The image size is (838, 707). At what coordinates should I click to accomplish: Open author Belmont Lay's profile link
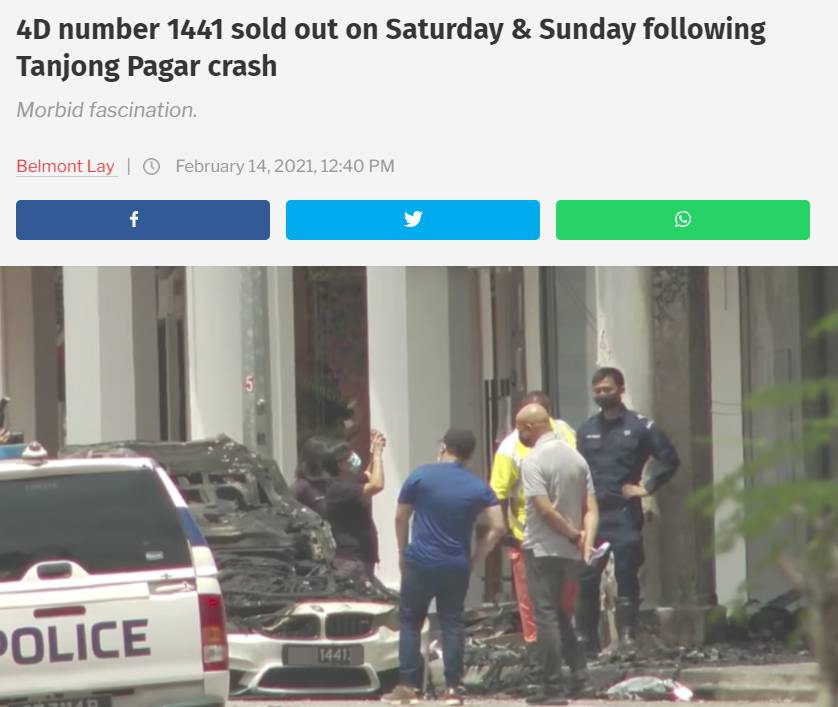pyautogui.click(x=66, y=166)
